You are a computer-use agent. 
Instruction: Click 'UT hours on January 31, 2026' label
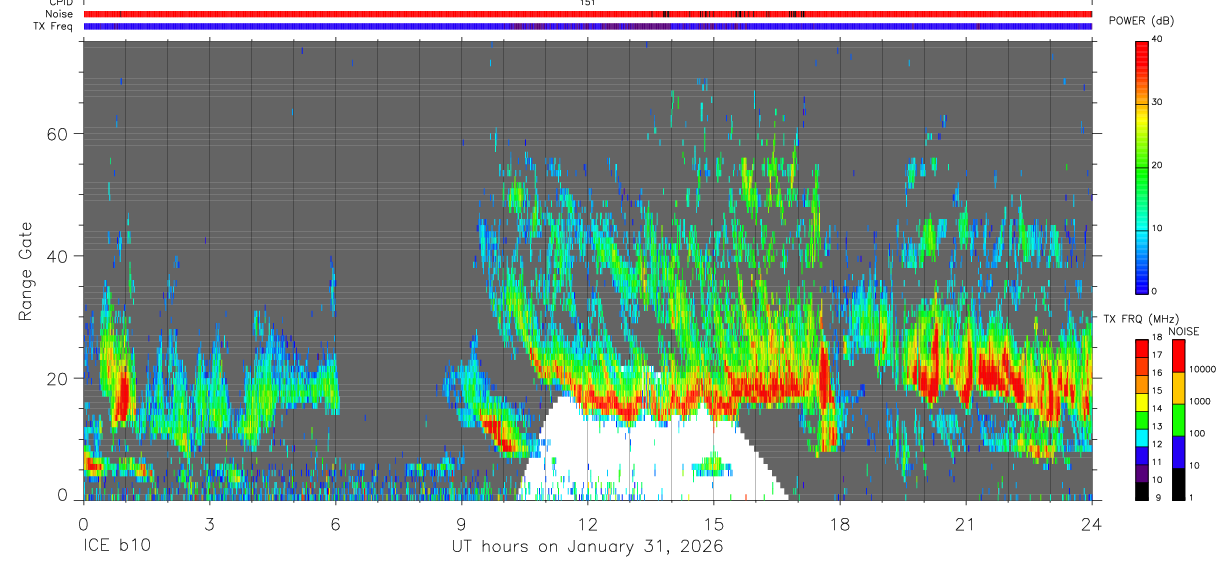(588, 547)
